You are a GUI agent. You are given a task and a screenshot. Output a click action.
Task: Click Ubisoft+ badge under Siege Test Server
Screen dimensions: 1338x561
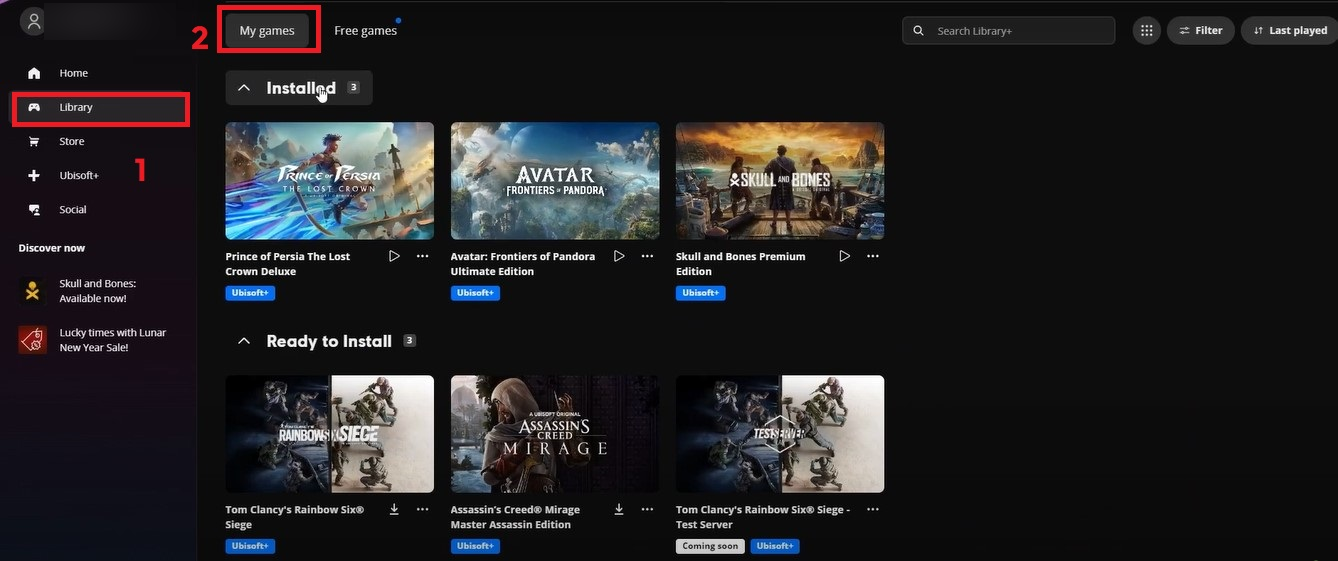(775, 546)
